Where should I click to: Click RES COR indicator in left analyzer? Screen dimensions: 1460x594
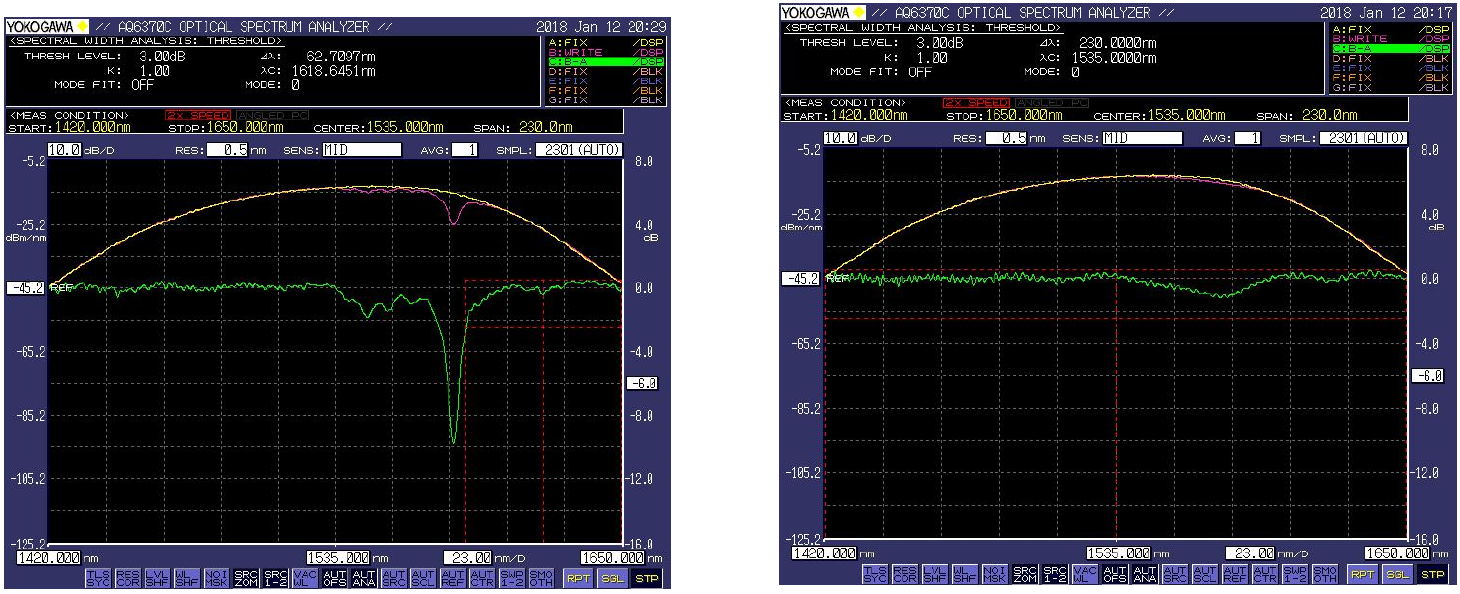(x=129, y=577)
